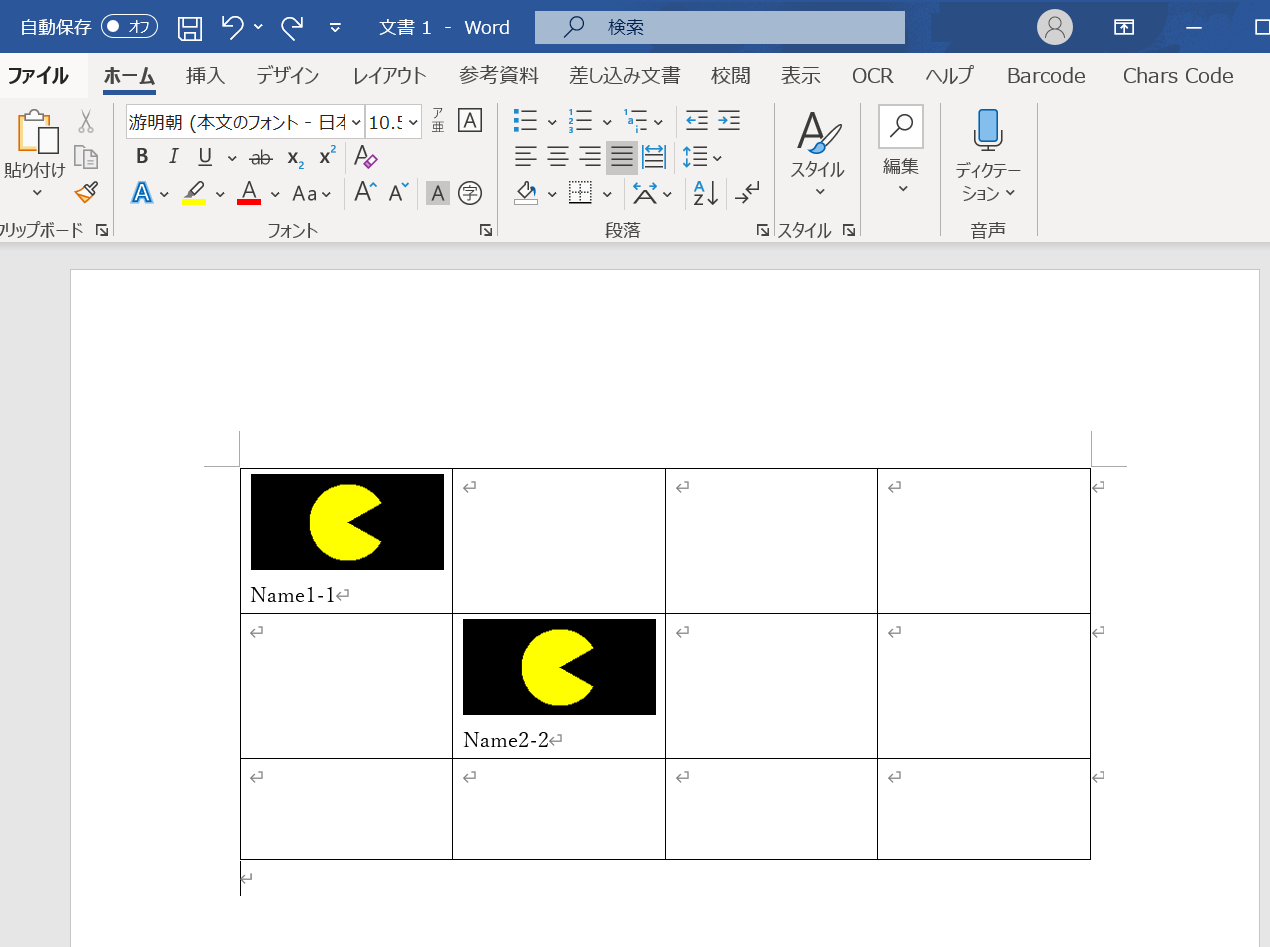Apply strikethrough to text

[x=261, y=156]
